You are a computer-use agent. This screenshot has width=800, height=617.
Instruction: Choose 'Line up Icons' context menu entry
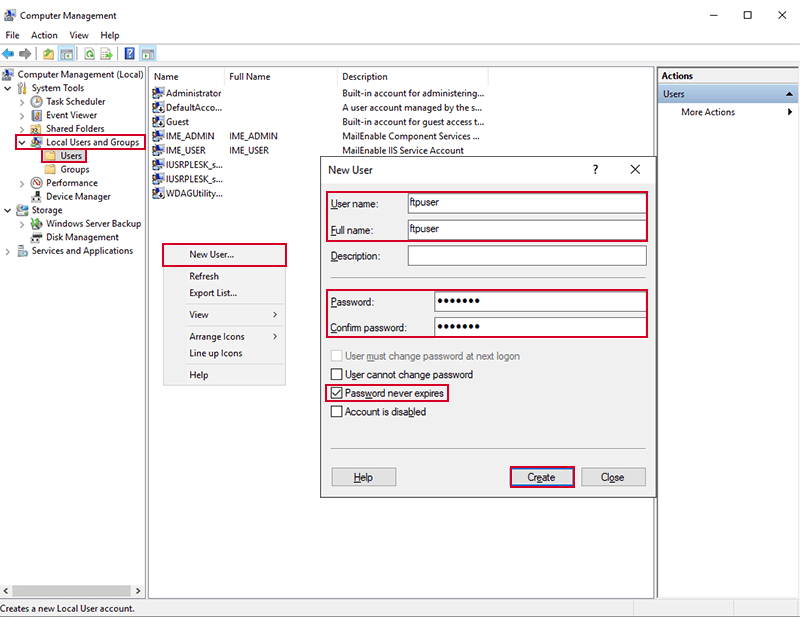(224, 353)
